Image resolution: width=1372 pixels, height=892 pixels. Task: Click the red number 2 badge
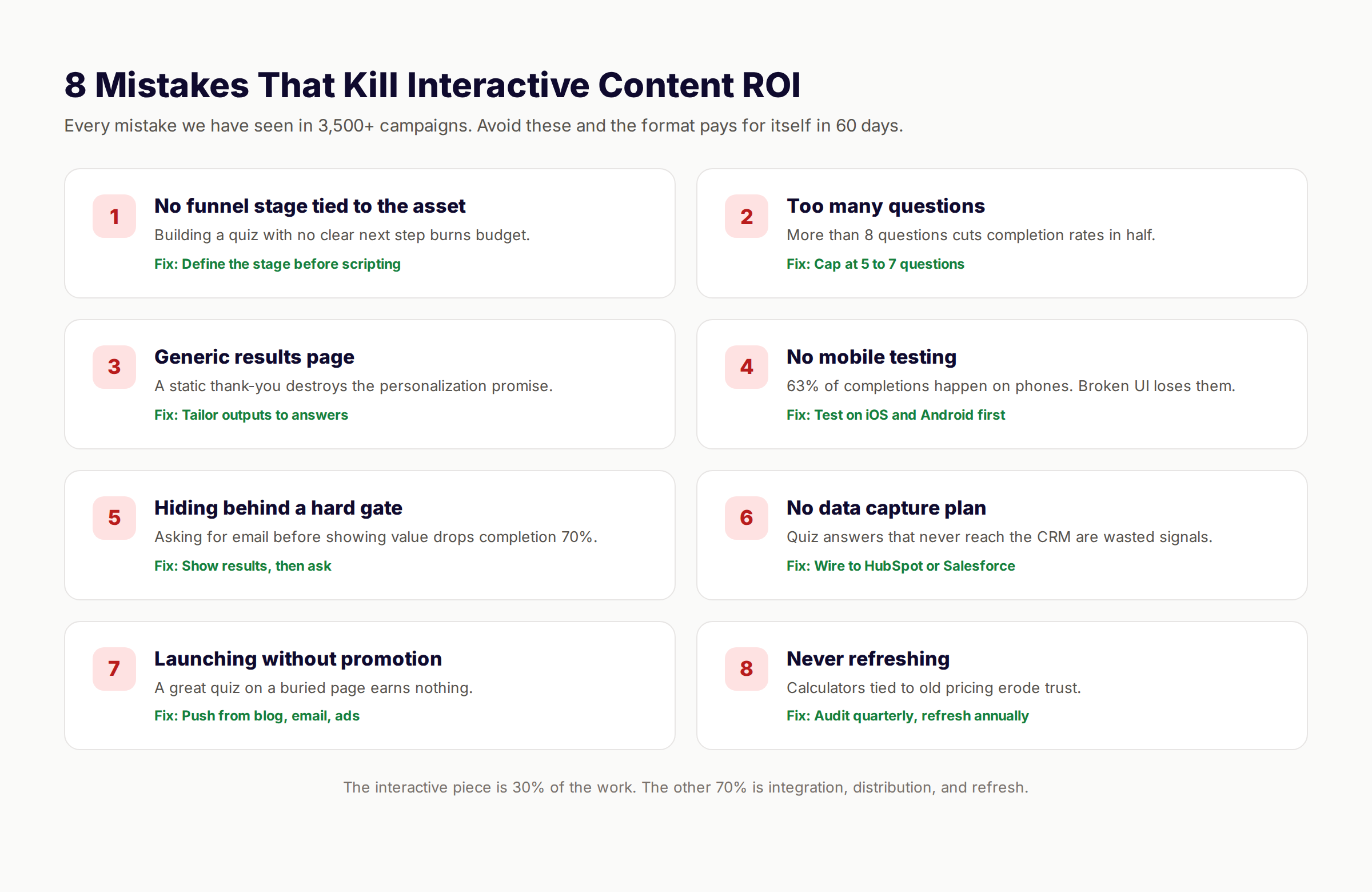(747, 216)
